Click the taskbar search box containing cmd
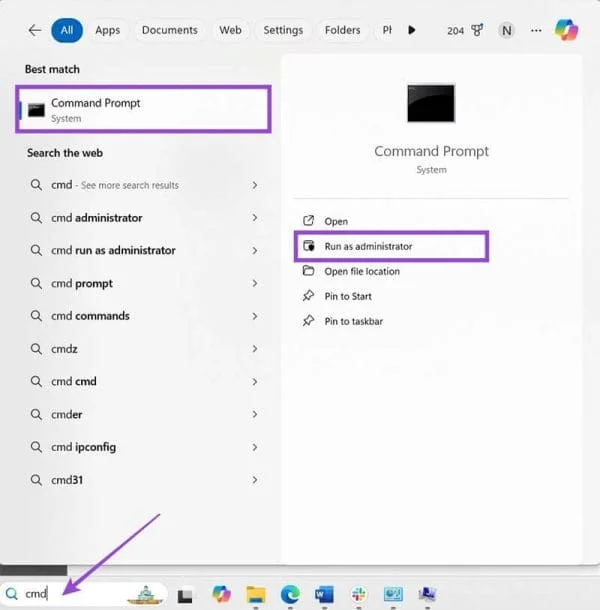600x610 pixels. pos(84,594)
